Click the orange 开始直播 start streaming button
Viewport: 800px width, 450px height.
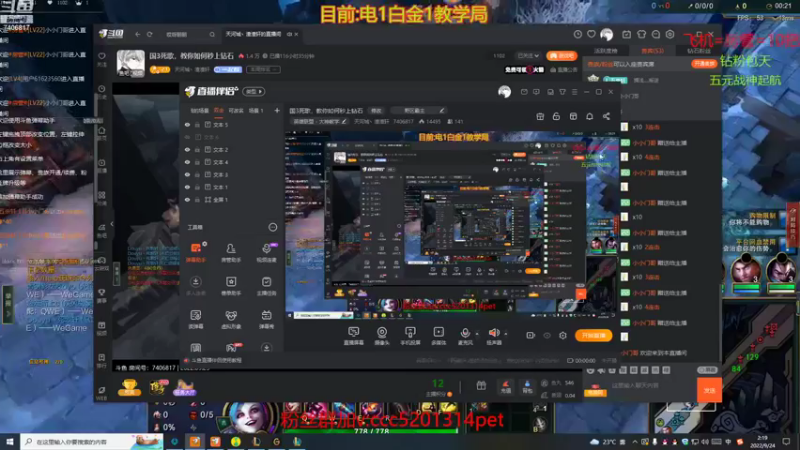593,336
